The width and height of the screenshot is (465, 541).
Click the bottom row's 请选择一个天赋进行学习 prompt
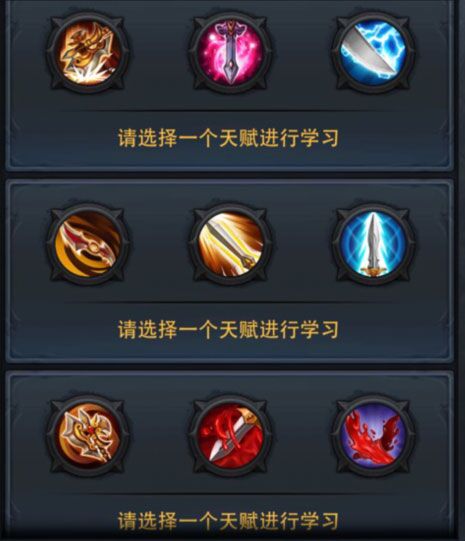[228, 521]
